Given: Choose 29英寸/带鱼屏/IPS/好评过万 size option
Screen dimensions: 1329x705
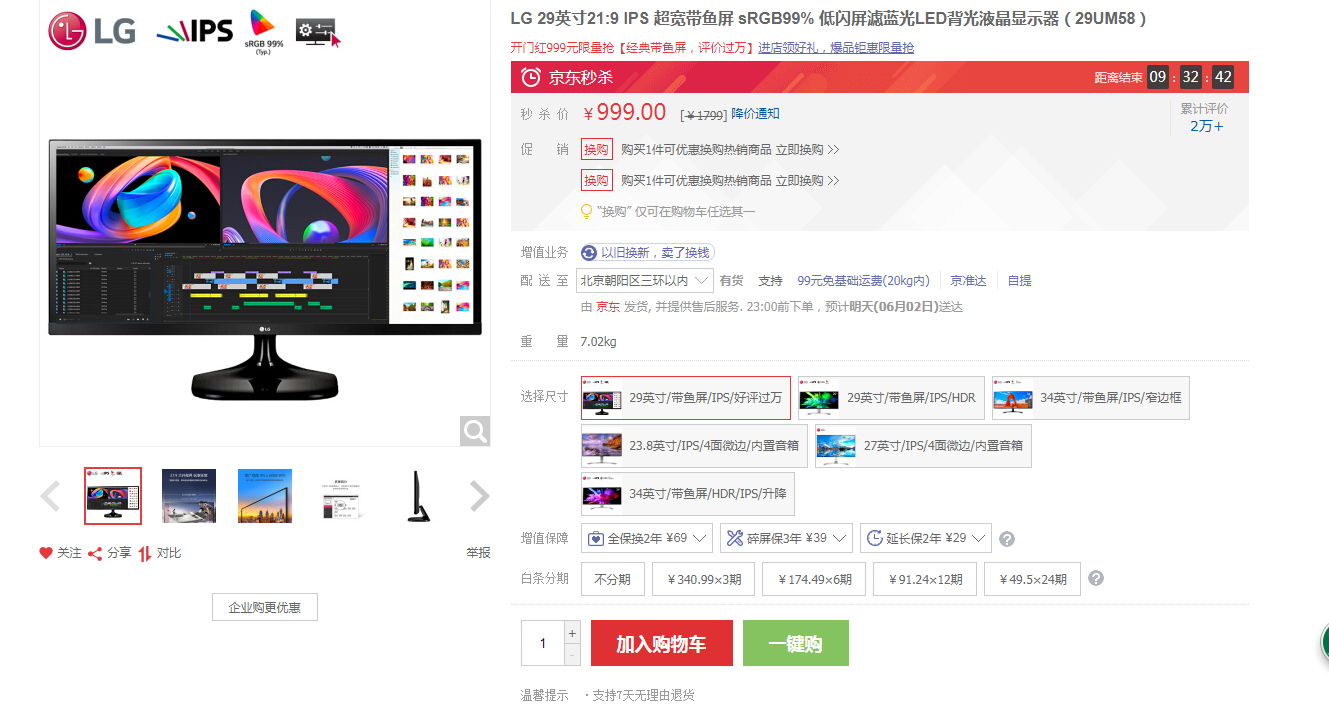Looking at the screenshot, I should pos(686,398).
